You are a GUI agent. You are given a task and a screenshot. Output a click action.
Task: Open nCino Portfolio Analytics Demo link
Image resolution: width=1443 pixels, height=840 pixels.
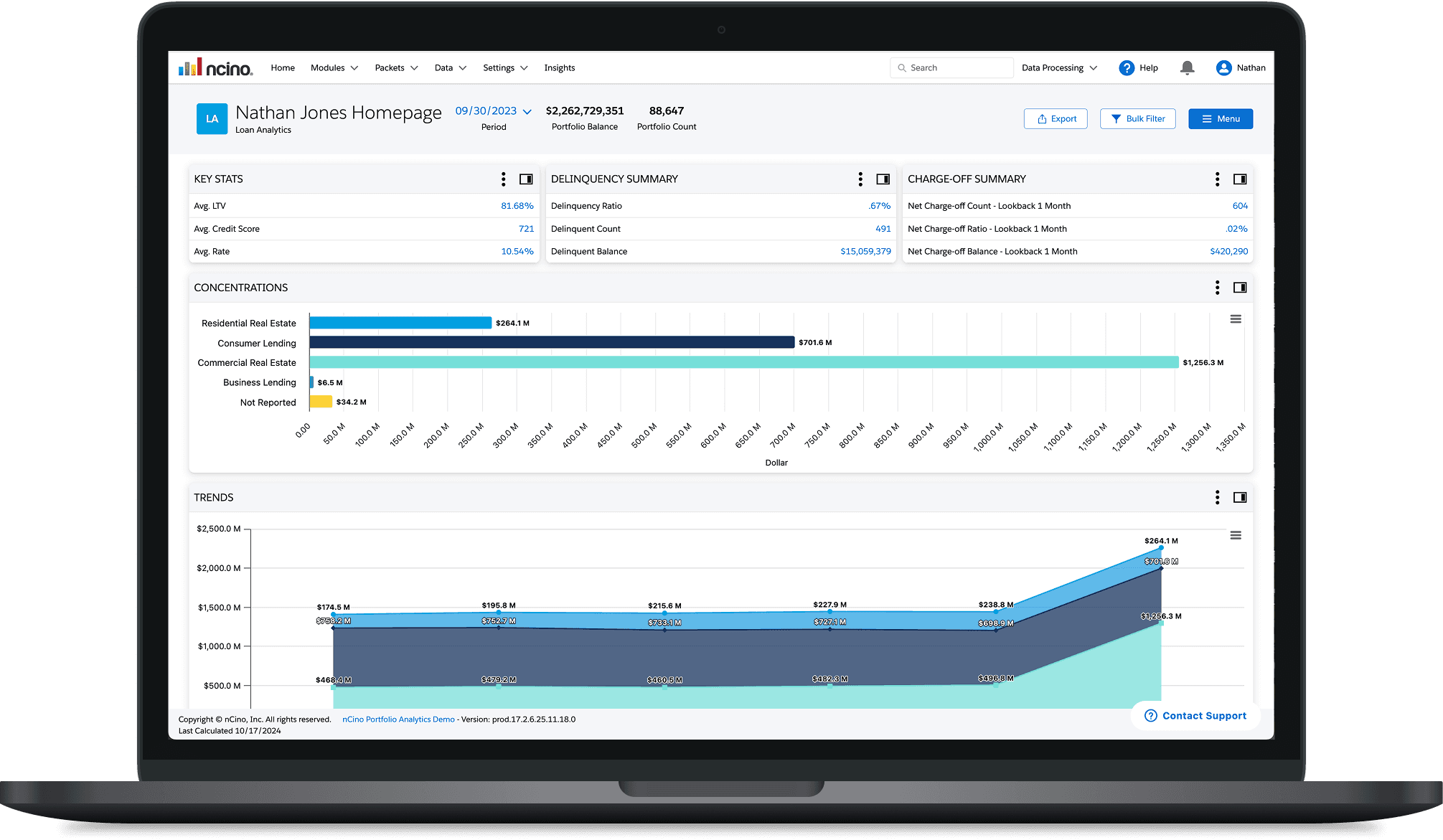398,719
